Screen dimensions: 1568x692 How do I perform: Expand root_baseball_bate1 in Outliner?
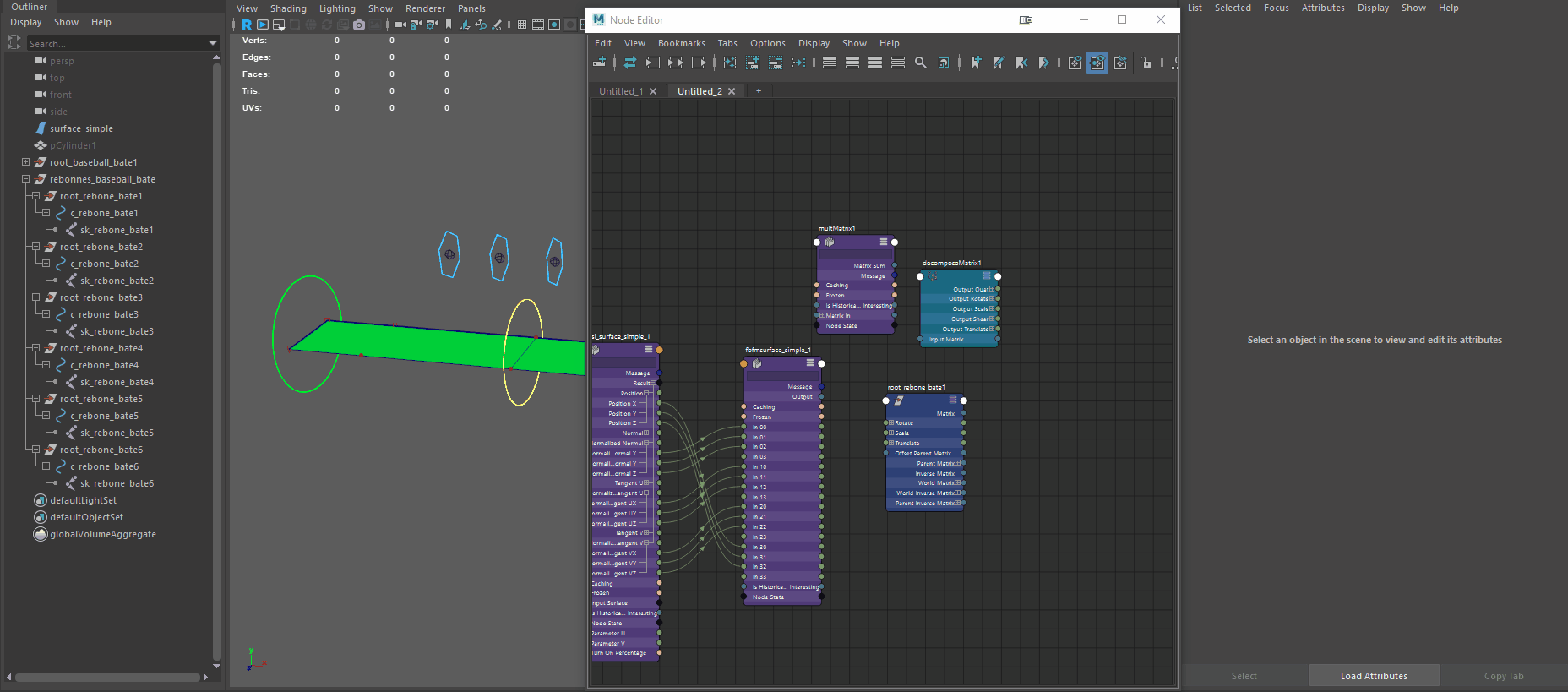tap(25, 162)
